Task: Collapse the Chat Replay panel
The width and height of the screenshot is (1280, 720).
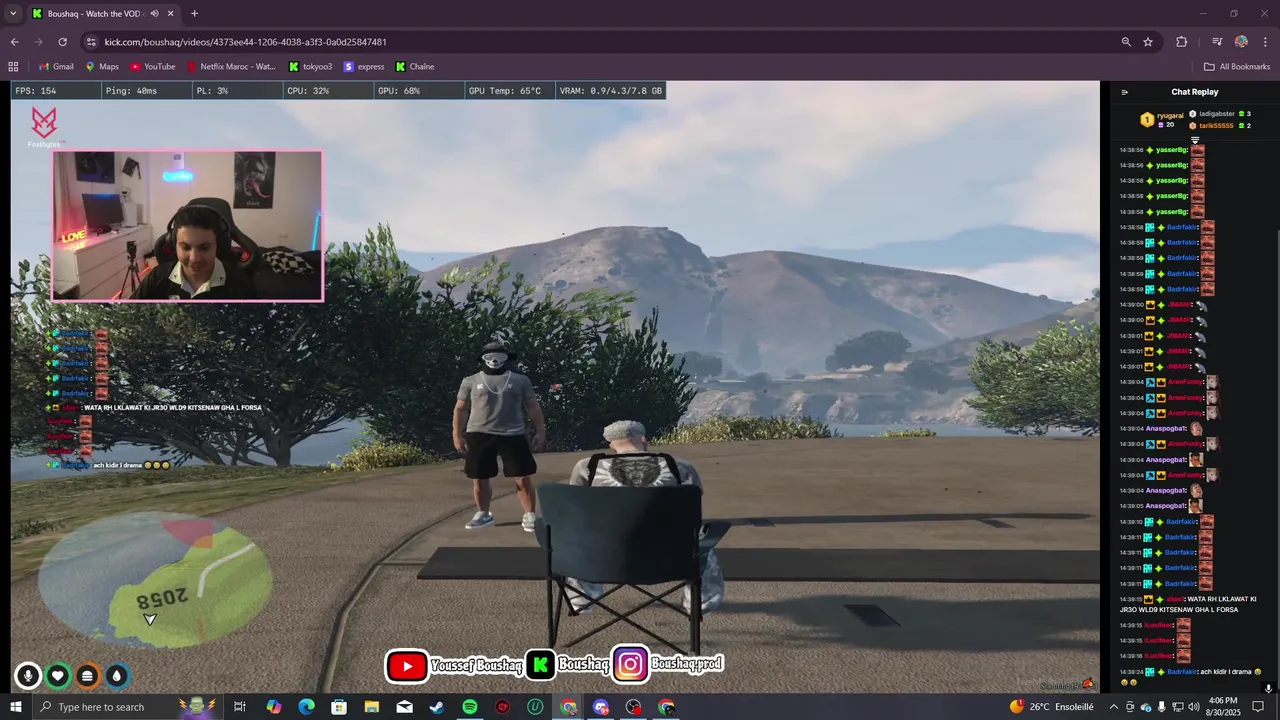Action: pos(1124,92)
